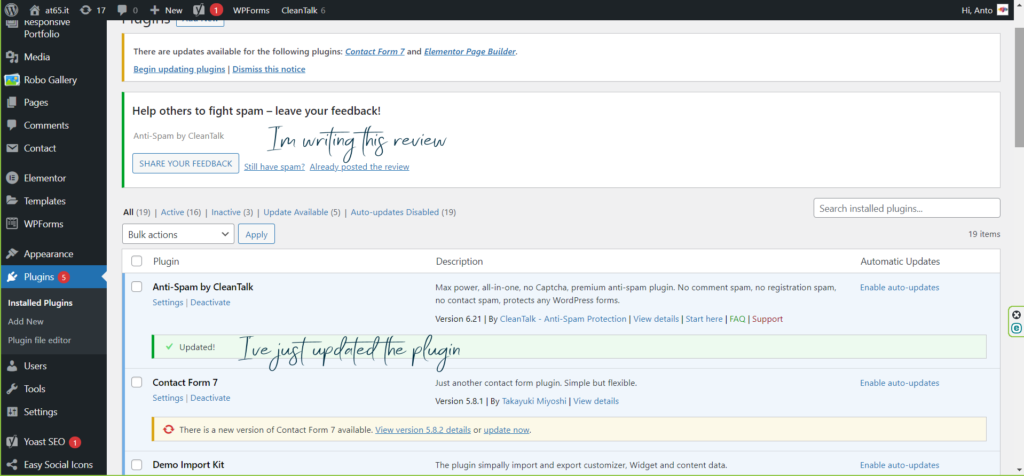This screenshot has height=476, width=1024.
Task: Open the updates icon showing 17
Action: pyautogui.click(x=86, y=10)
